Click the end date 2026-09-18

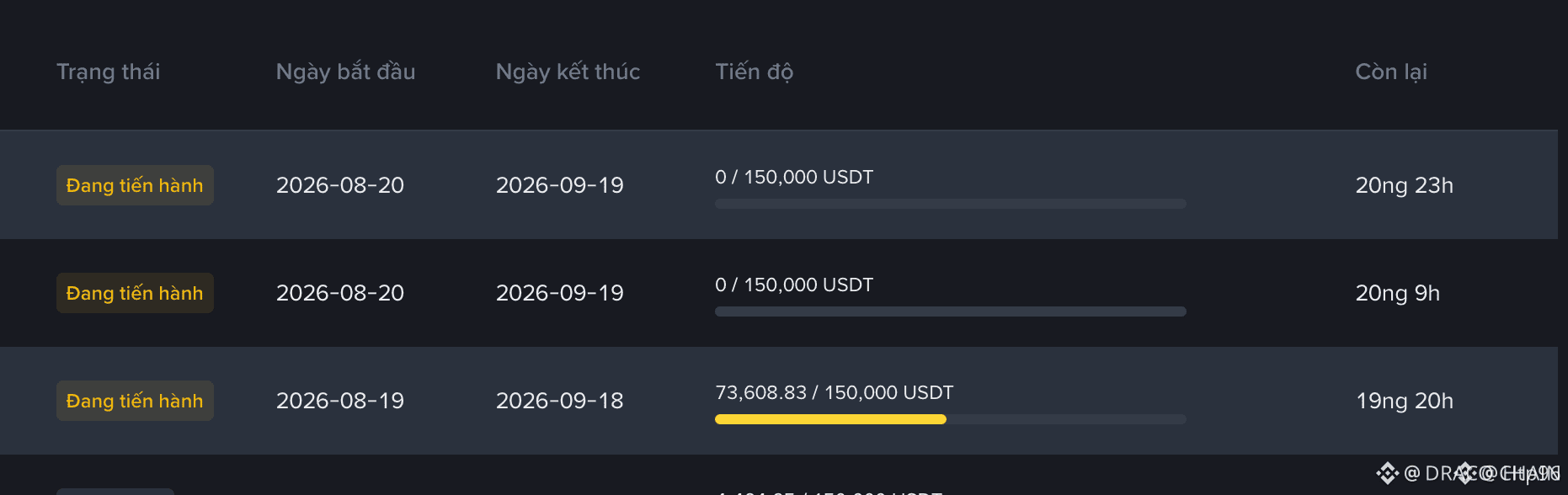tap(560, 401)
